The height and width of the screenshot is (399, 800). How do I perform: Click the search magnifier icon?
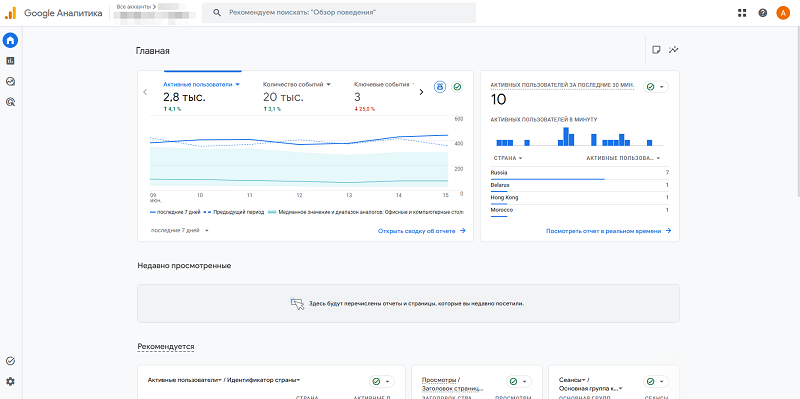pos(217,13)
